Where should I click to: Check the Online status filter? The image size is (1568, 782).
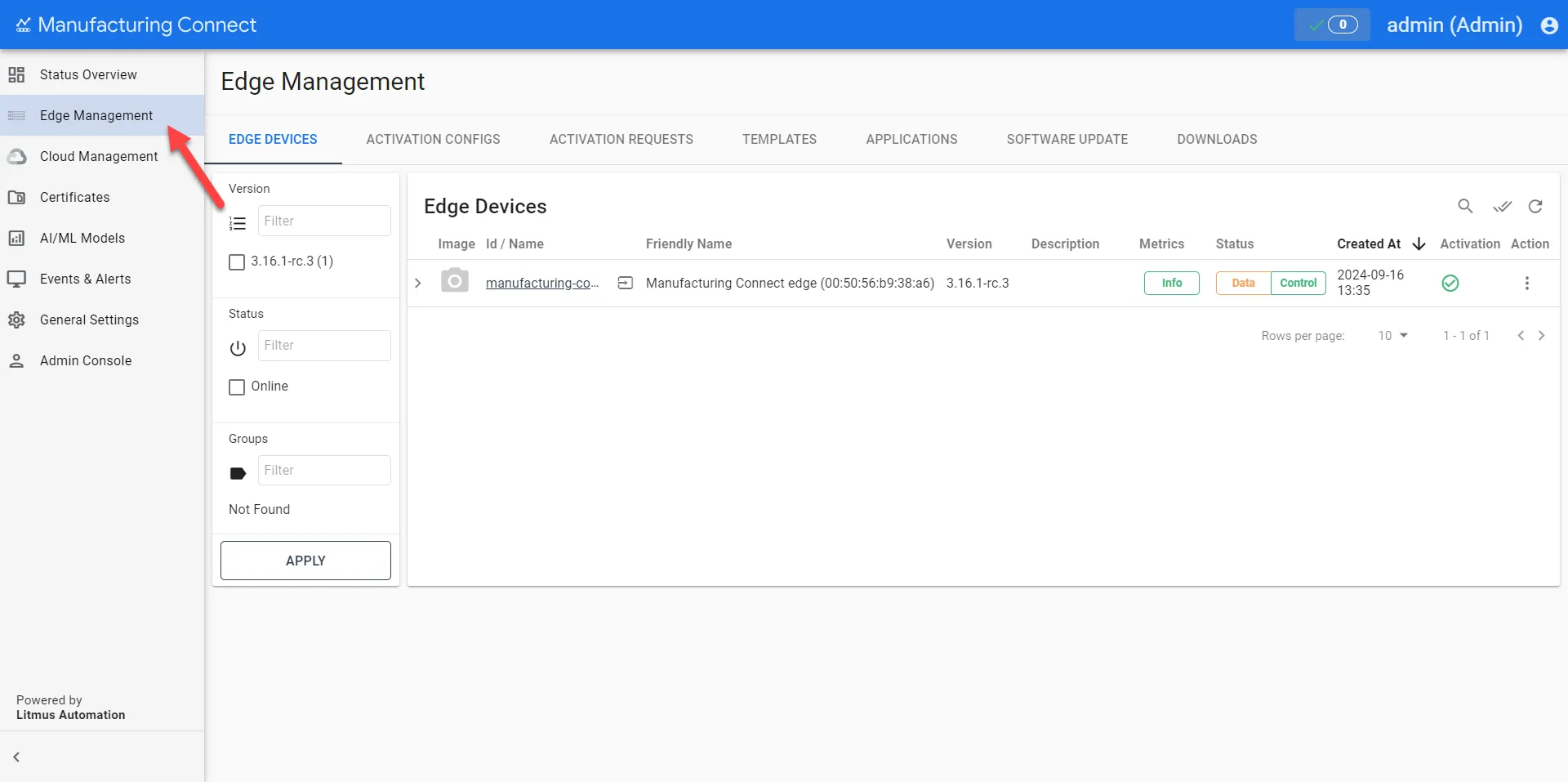(x=237, y=387)
